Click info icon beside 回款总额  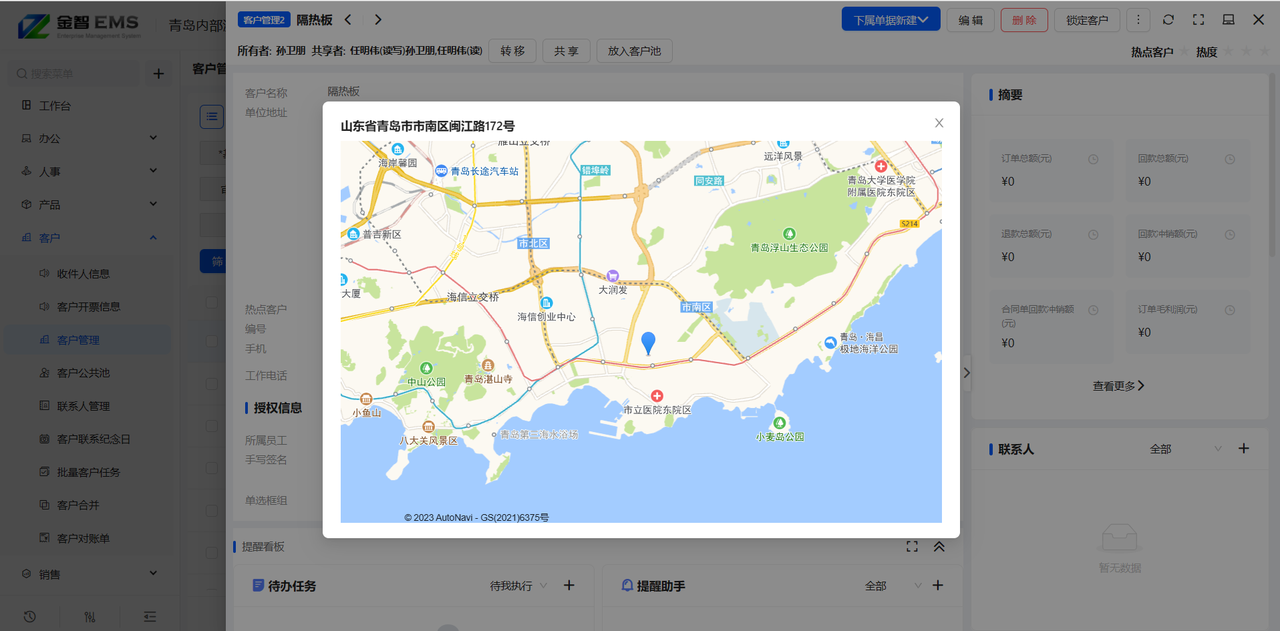(1230, 160)
